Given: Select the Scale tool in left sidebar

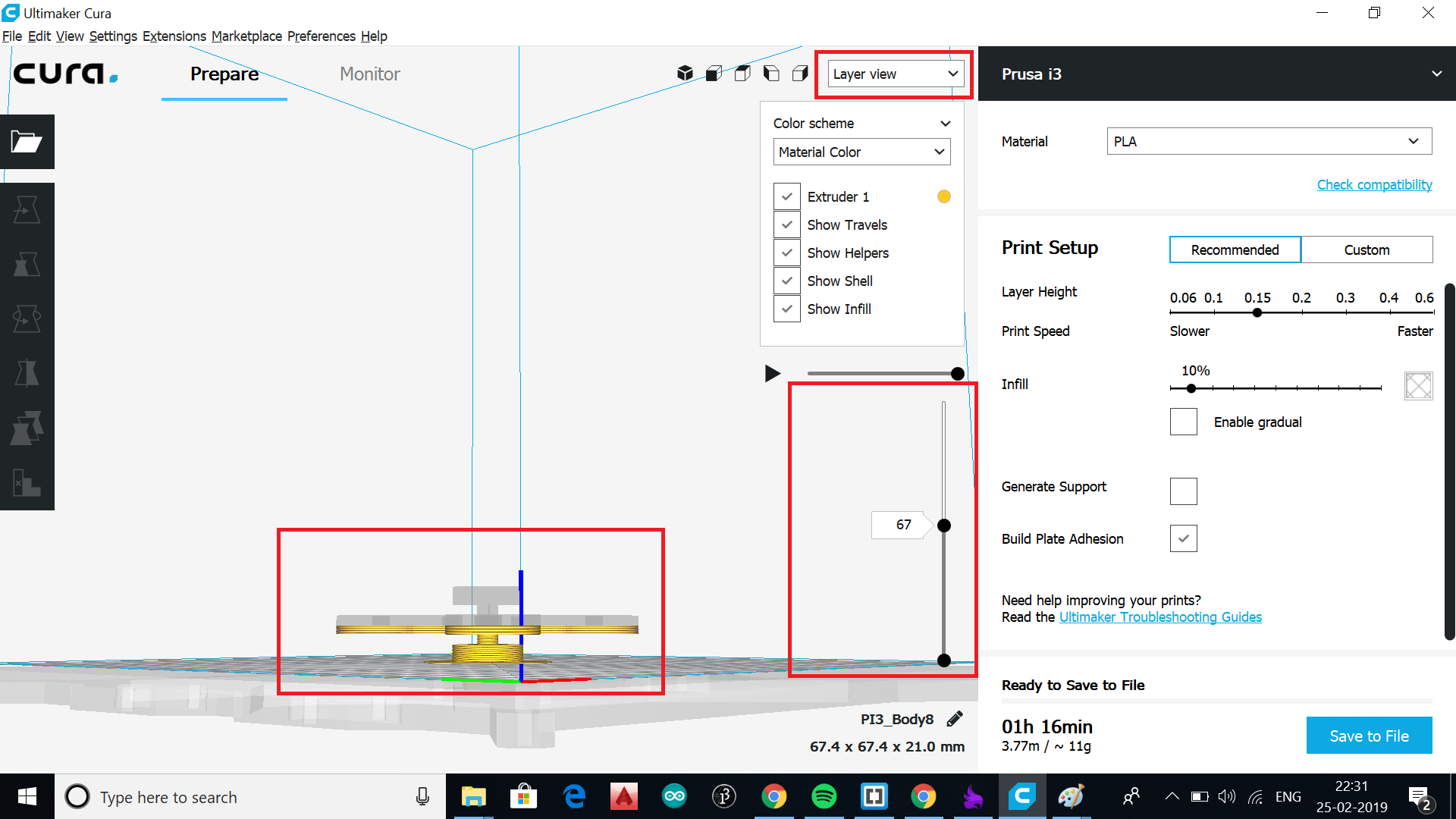Looking at the screenshot, I should pyautogui.click(x=27, y=265).
